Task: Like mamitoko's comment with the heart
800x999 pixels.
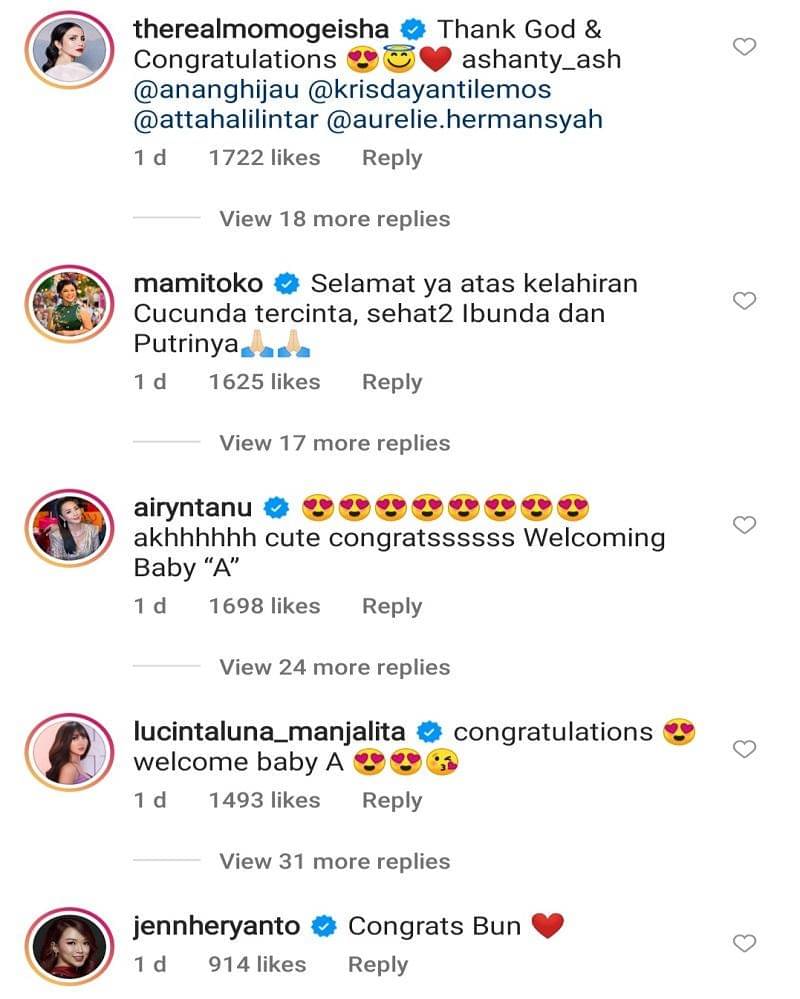Action: click(x=744, y=301)
